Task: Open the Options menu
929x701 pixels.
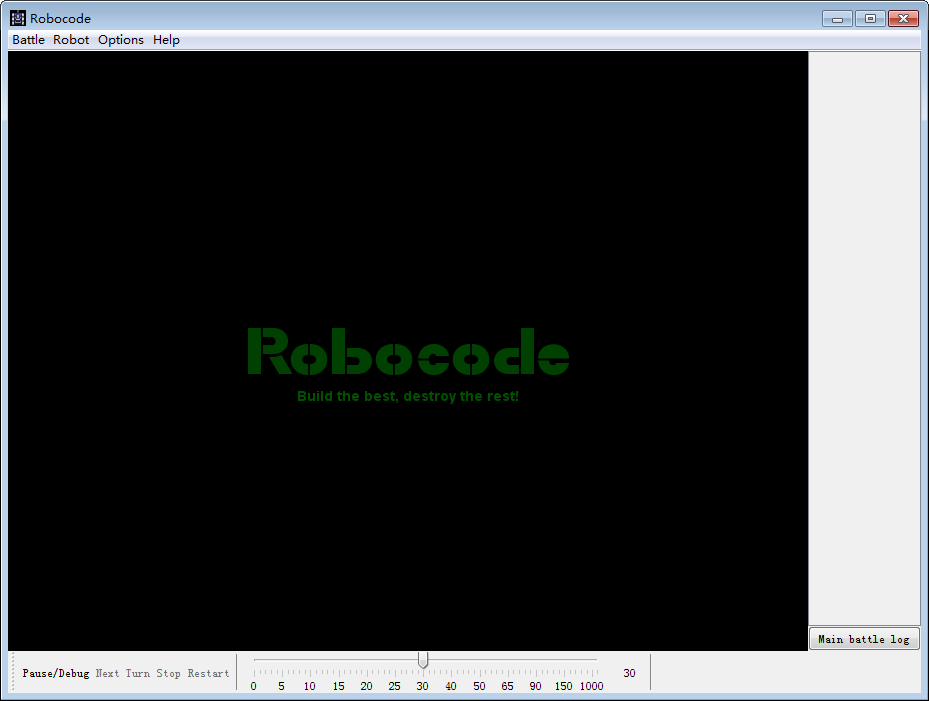Action: (121, 40)
